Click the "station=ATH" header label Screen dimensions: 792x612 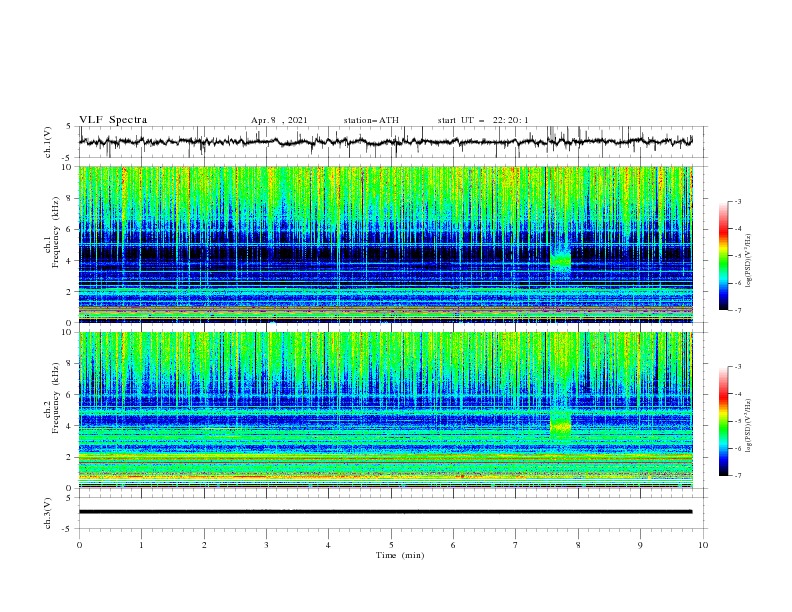pyautogui.click(x=371, y=120)
